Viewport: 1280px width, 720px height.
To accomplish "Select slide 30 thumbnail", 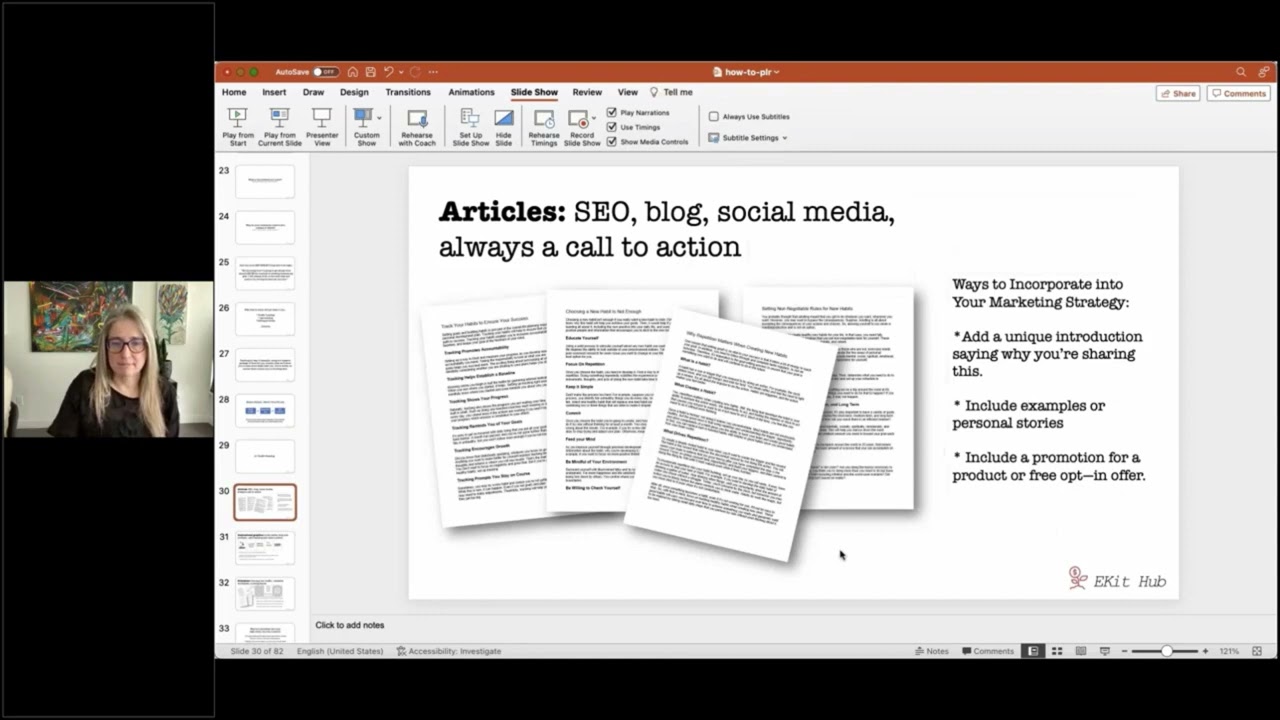I will click(265, 502).
